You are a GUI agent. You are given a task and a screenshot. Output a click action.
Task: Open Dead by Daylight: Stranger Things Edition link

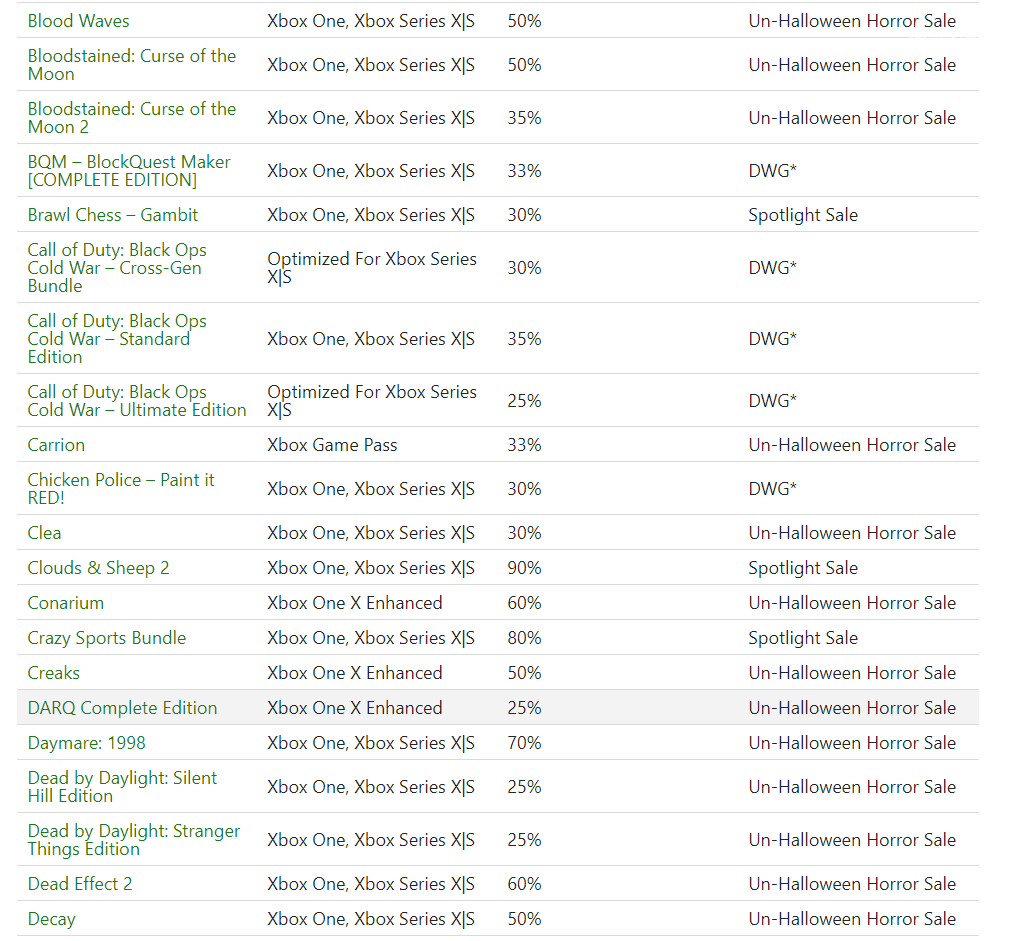[133, 841]
